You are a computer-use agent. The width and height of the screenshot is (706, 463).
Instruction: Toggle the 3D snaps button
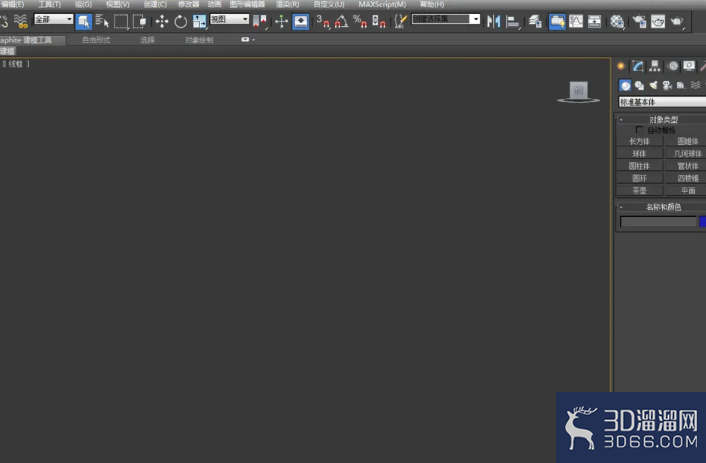(x=322, y=21)
